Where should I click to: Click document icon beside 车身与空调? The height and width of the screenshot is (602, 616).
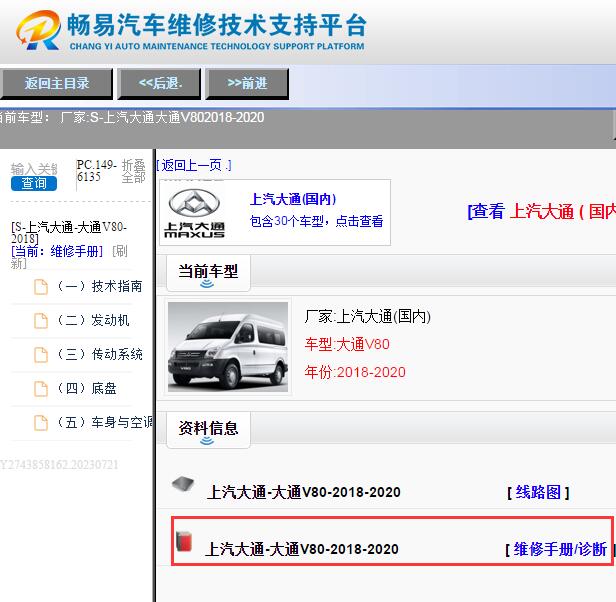[x=41, y=423]
